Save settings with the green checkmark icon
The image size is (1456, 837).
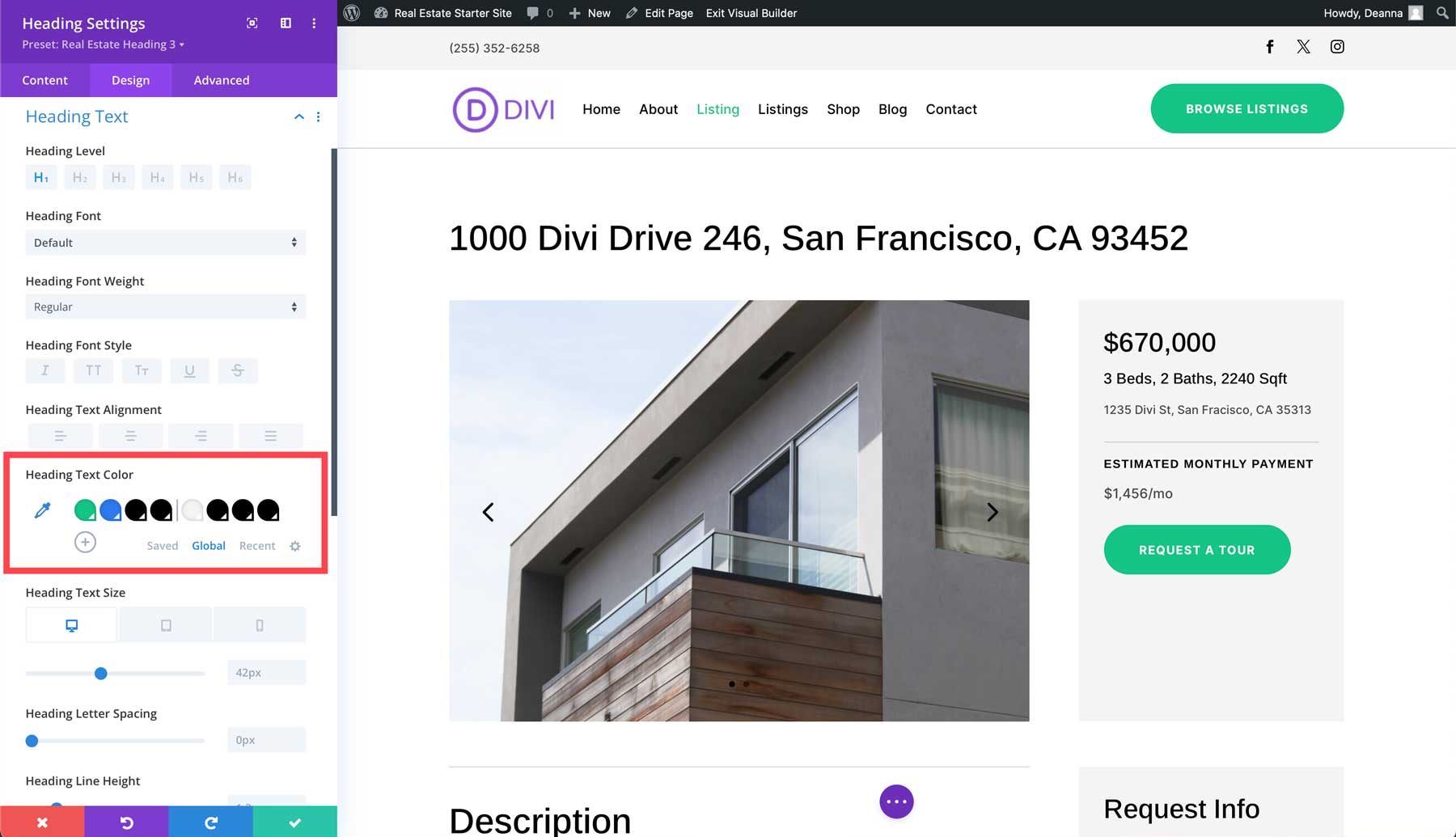point(294,822)
